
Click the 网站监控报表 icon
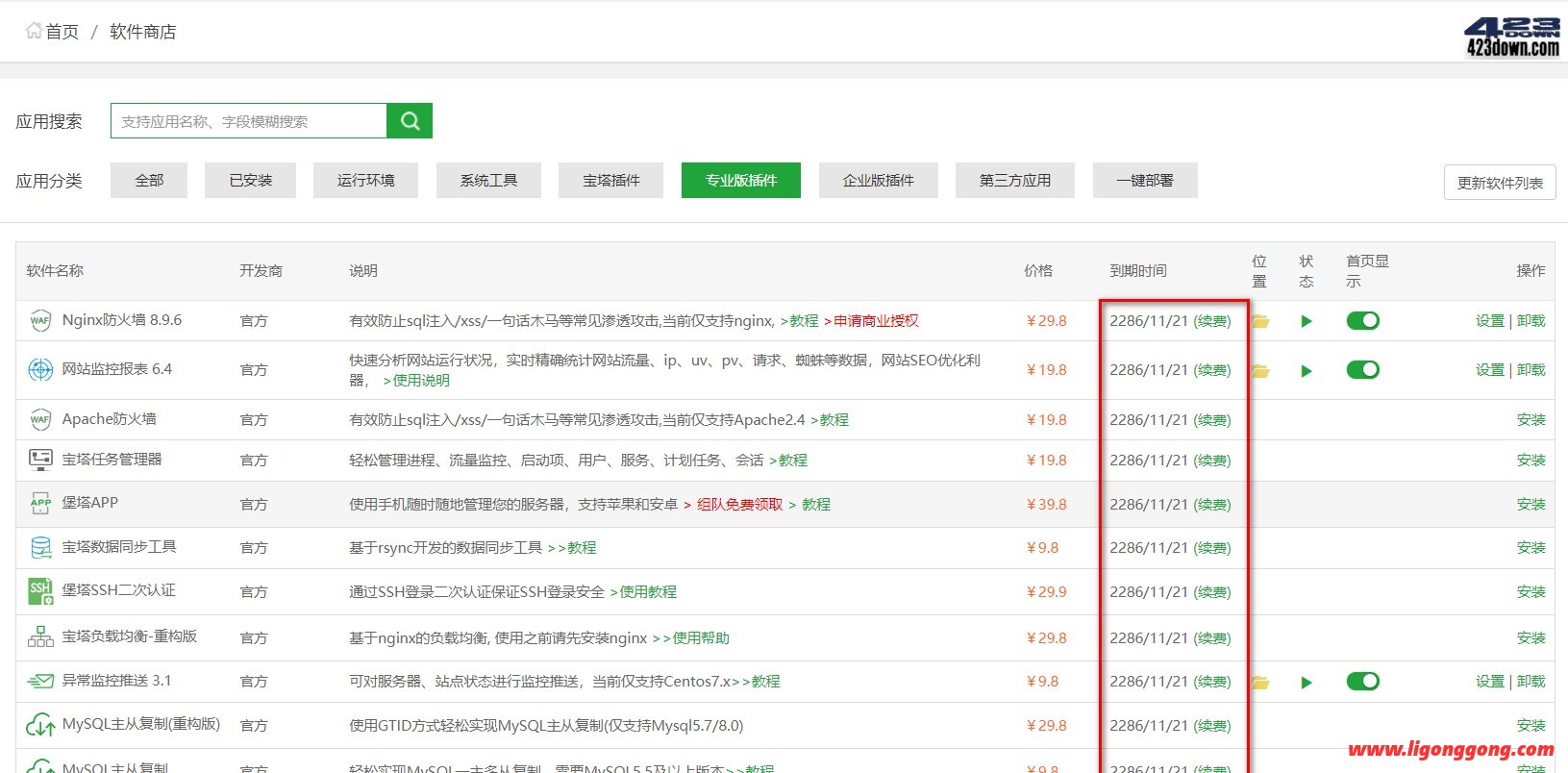tap(40, 369)
